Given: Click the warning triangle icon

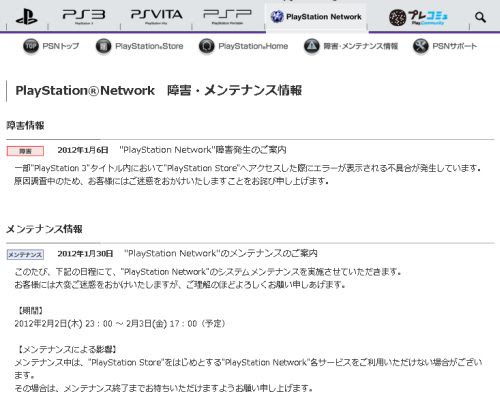Looking at the screenshot, I should pos(312,46).
